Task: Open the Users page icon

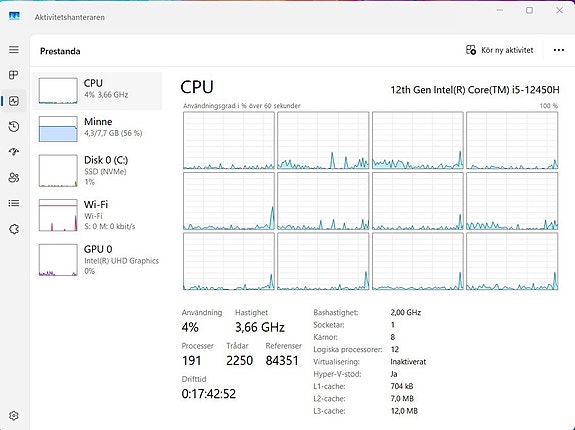Action: coord(14,178)
